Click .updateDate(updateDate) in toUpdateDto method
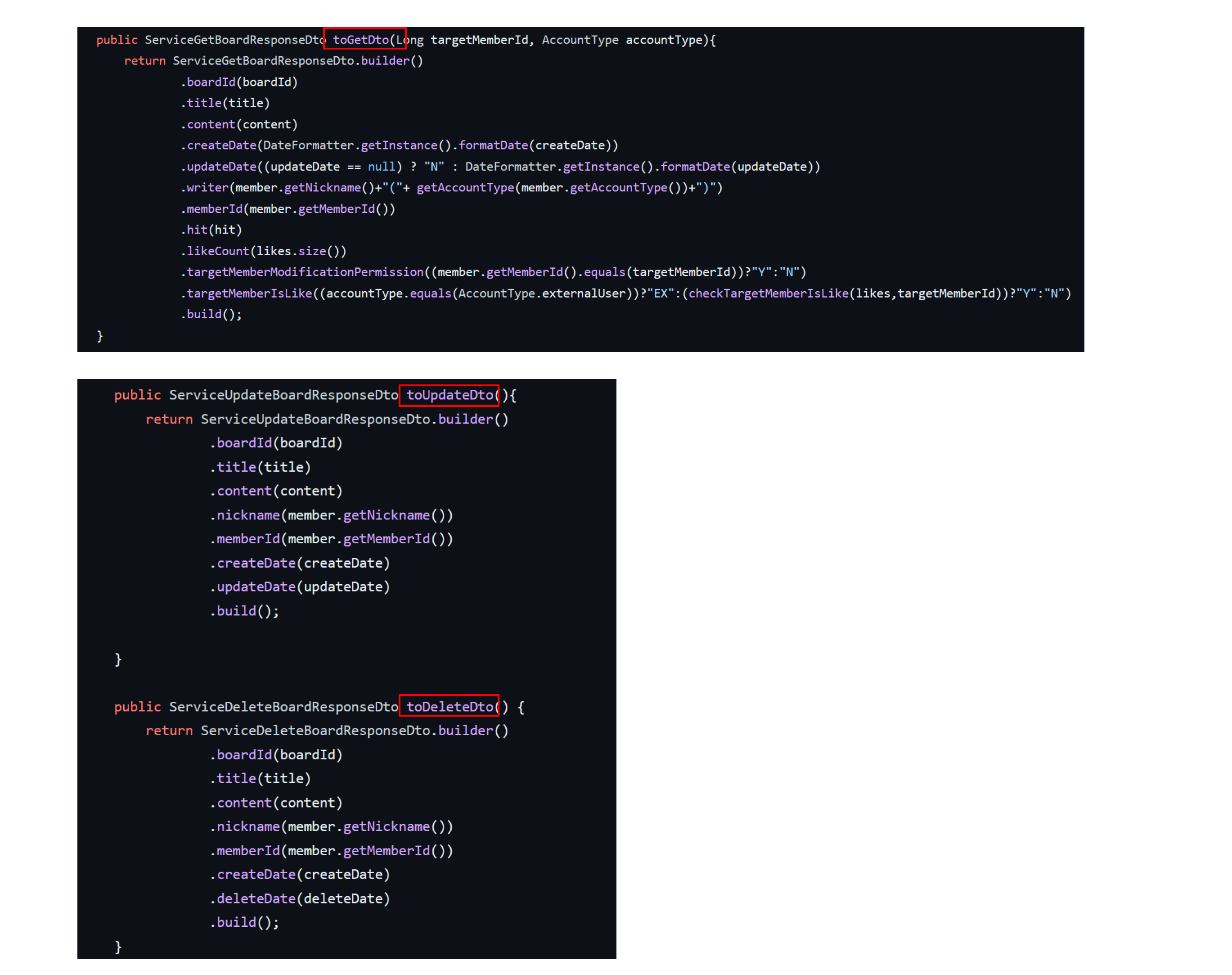 (300, 586)
